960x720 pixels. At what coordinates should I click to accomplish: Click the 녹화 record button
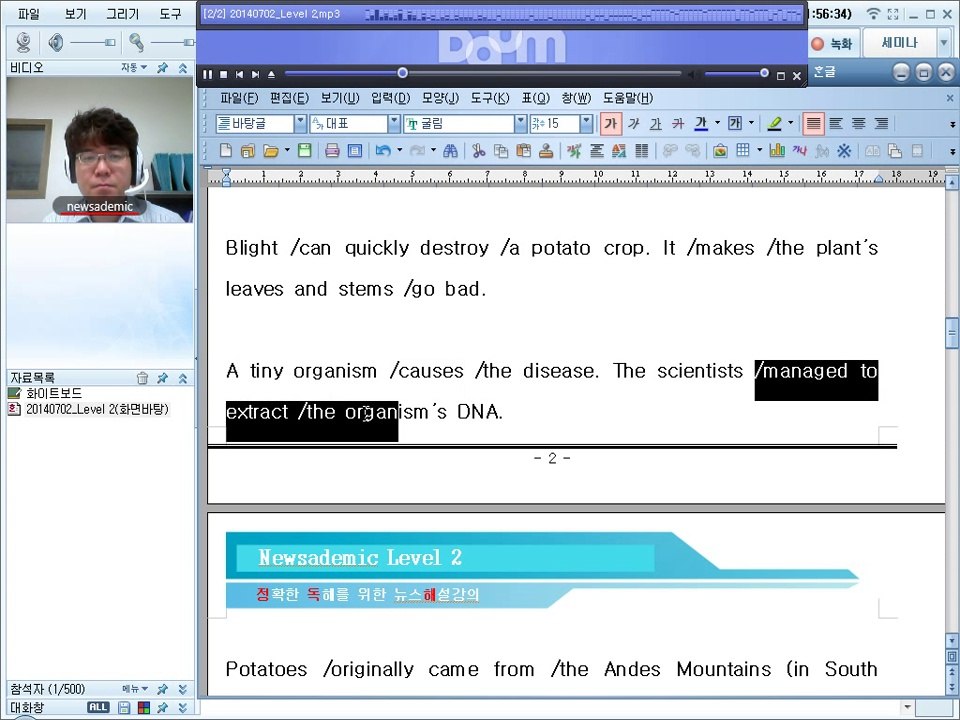pos(832,43)
